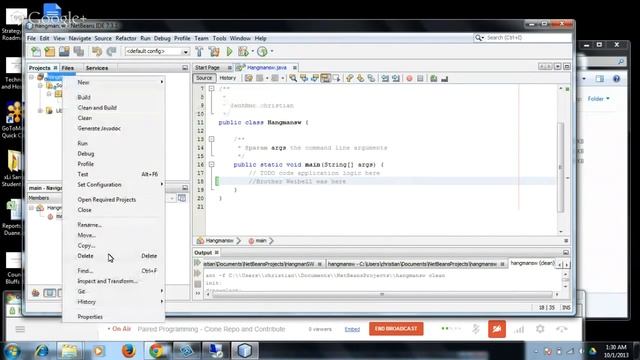Click the Output panel horizontal scrollbar
The height and width of the screenshot is (360, 640).
click(382, 294)
